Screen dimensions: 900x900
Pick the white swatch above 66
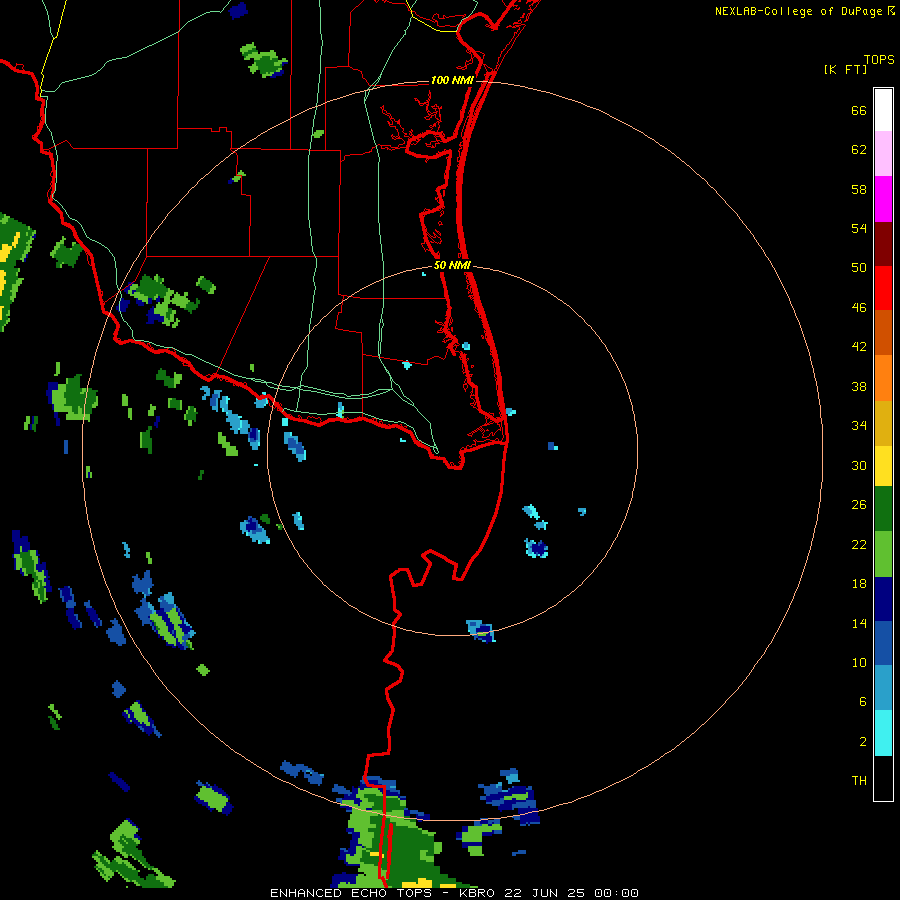click(883, 110)
